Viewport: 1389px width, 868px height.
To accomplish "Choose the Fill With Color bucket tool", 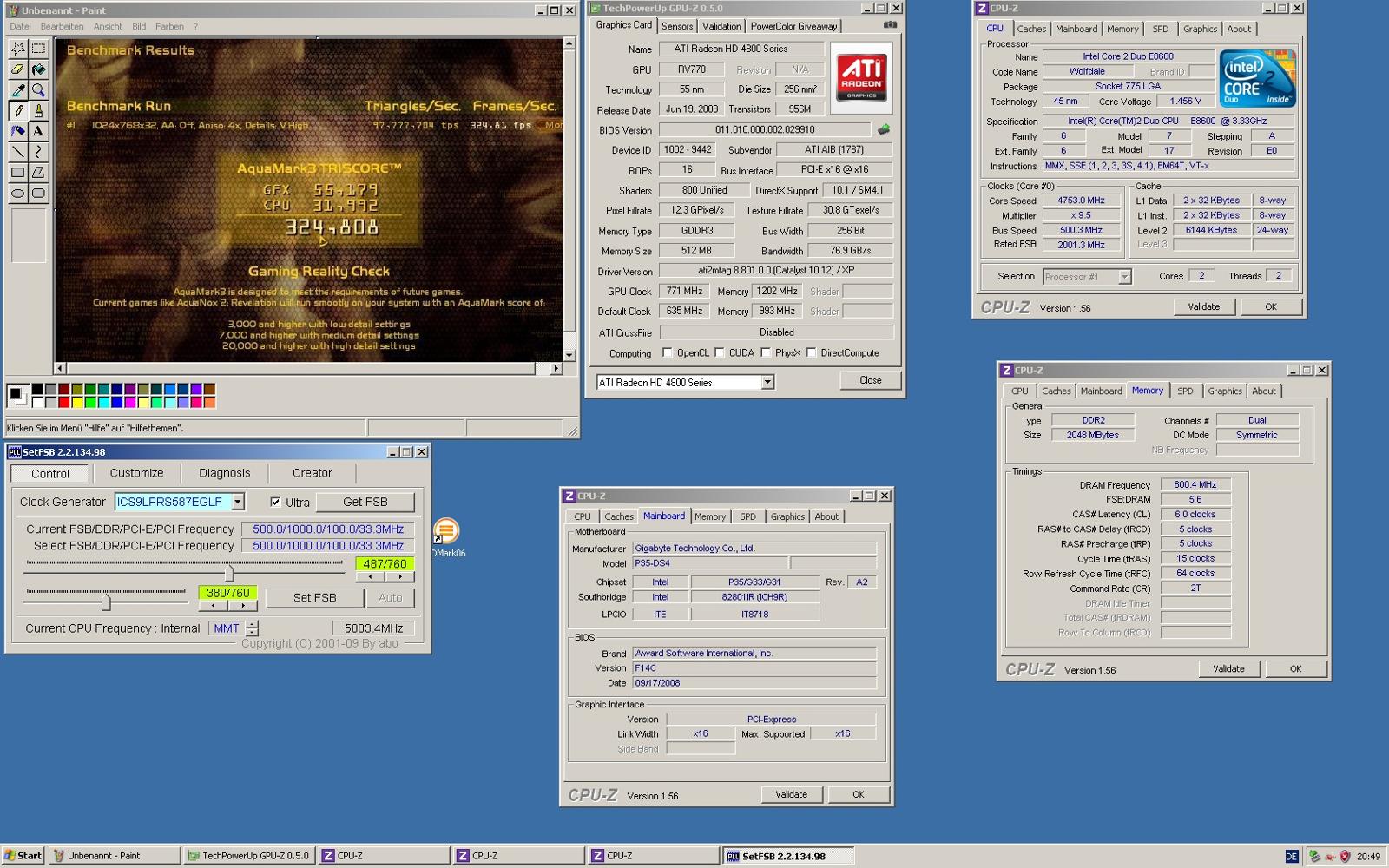I will pos(38,69).
